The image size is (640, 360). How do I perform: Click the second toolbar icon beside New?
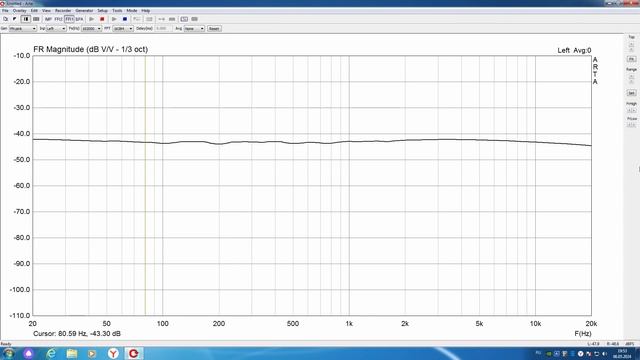pos(14,19)
